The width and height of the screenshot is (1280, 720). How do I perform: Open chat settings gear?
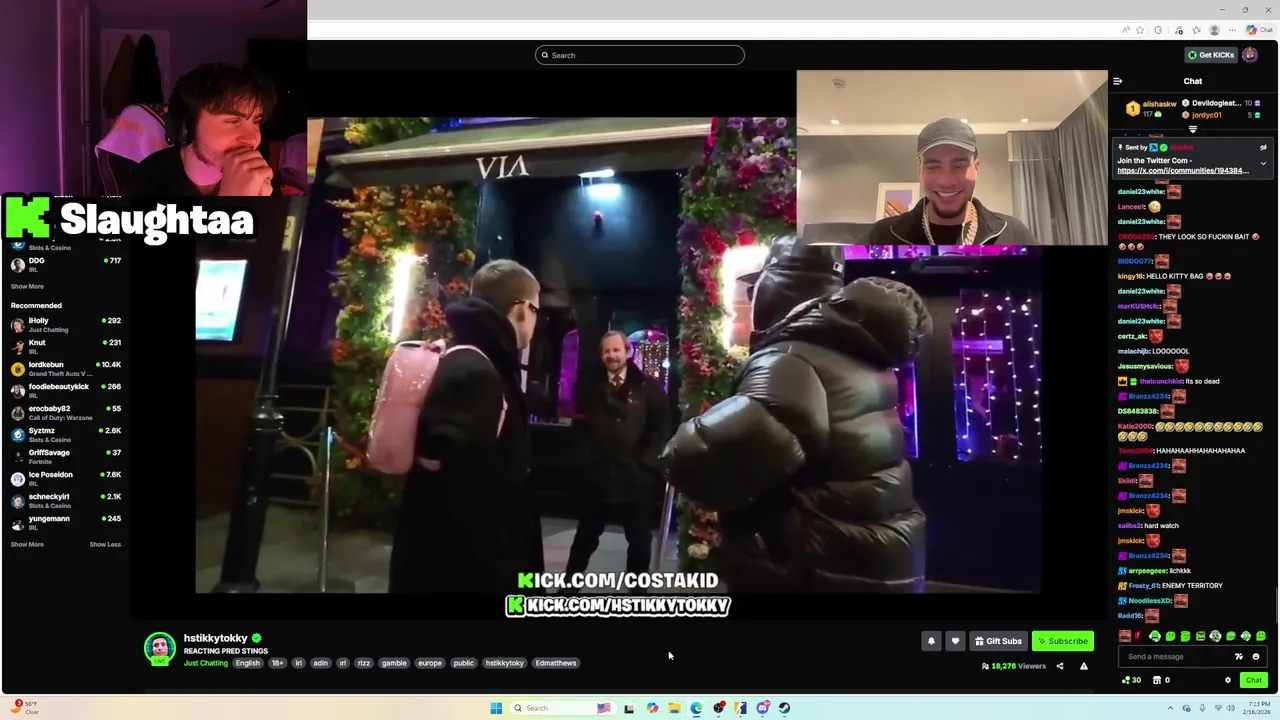point(1228,680)
